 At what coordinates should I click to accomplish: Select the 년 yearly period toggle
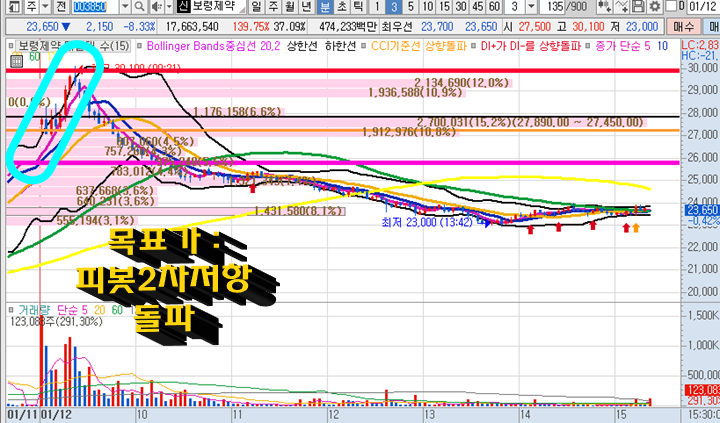click(x=307, y=6)
